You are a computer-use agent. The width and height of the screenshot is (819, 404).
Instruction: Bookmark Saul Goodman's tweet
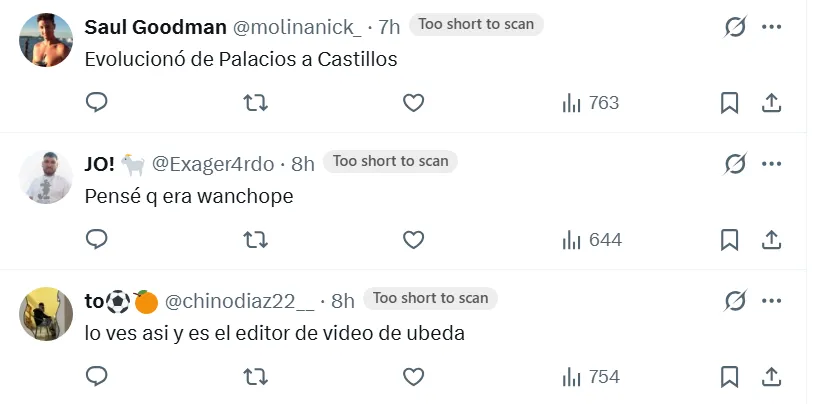tap(729, 103)
